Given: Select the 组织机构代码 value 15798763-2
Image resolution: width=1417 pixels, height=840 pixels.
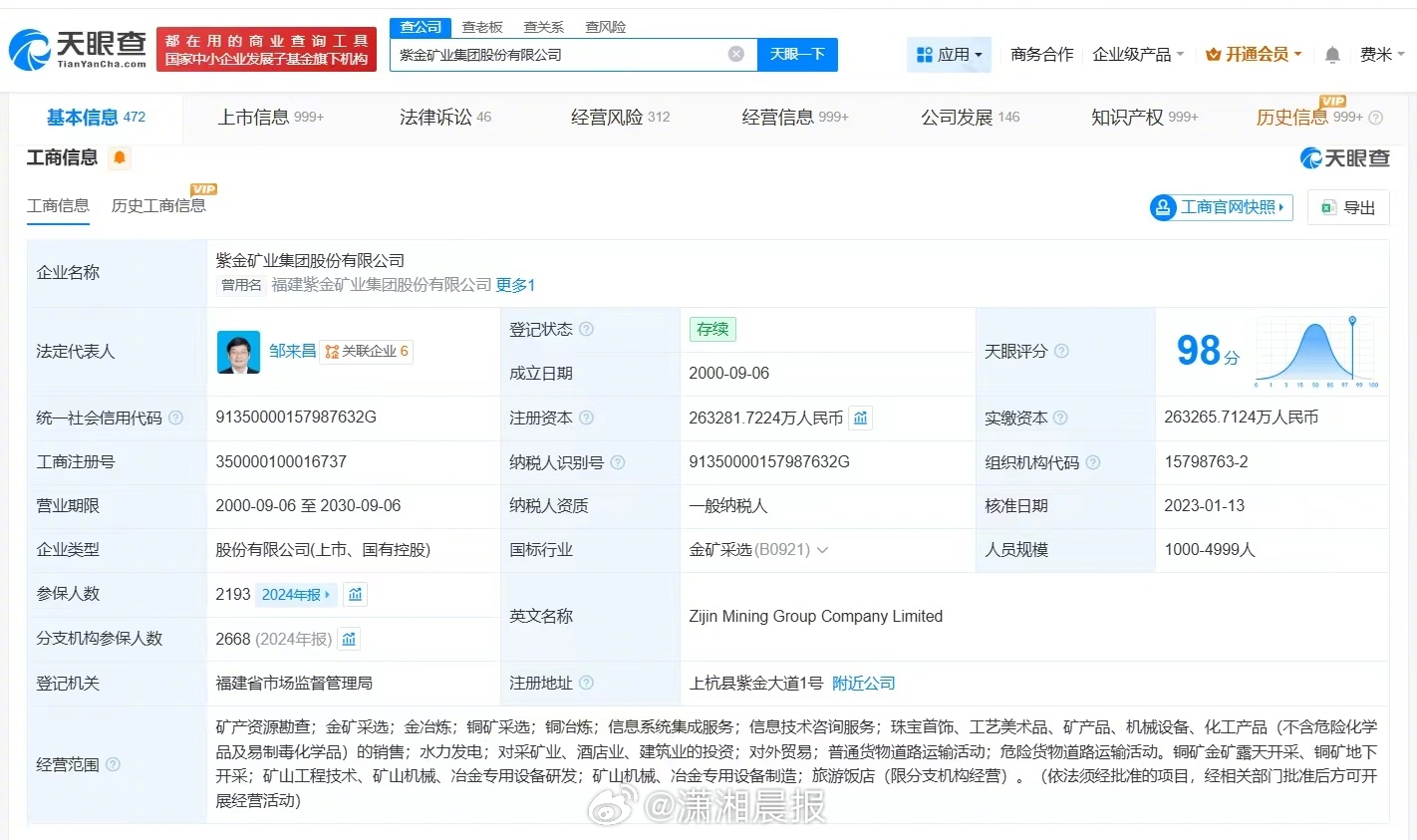Looking at the screenshot, I should tap(1206, 461).
